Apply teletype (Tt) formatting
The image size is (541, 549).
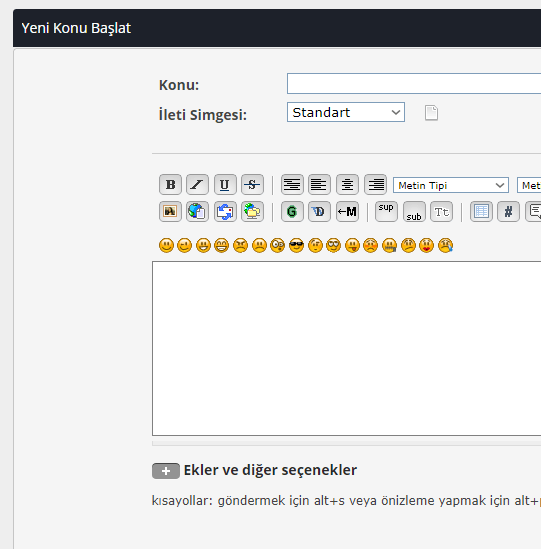[441, 211]
